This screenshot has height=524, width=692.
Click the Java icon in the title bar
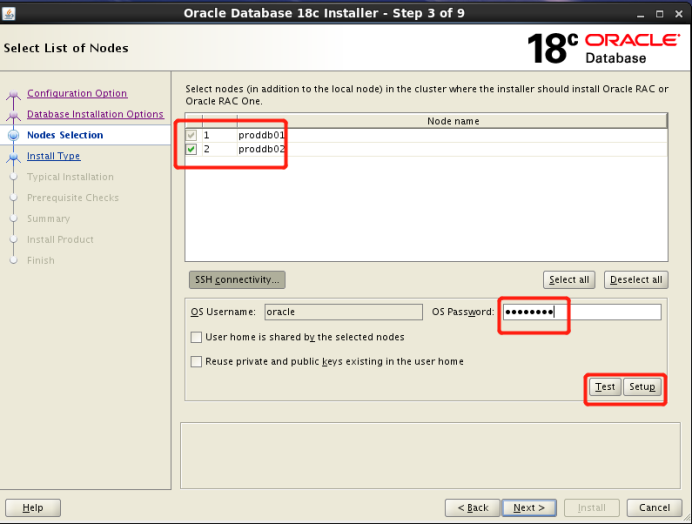(x=8, y=13)
